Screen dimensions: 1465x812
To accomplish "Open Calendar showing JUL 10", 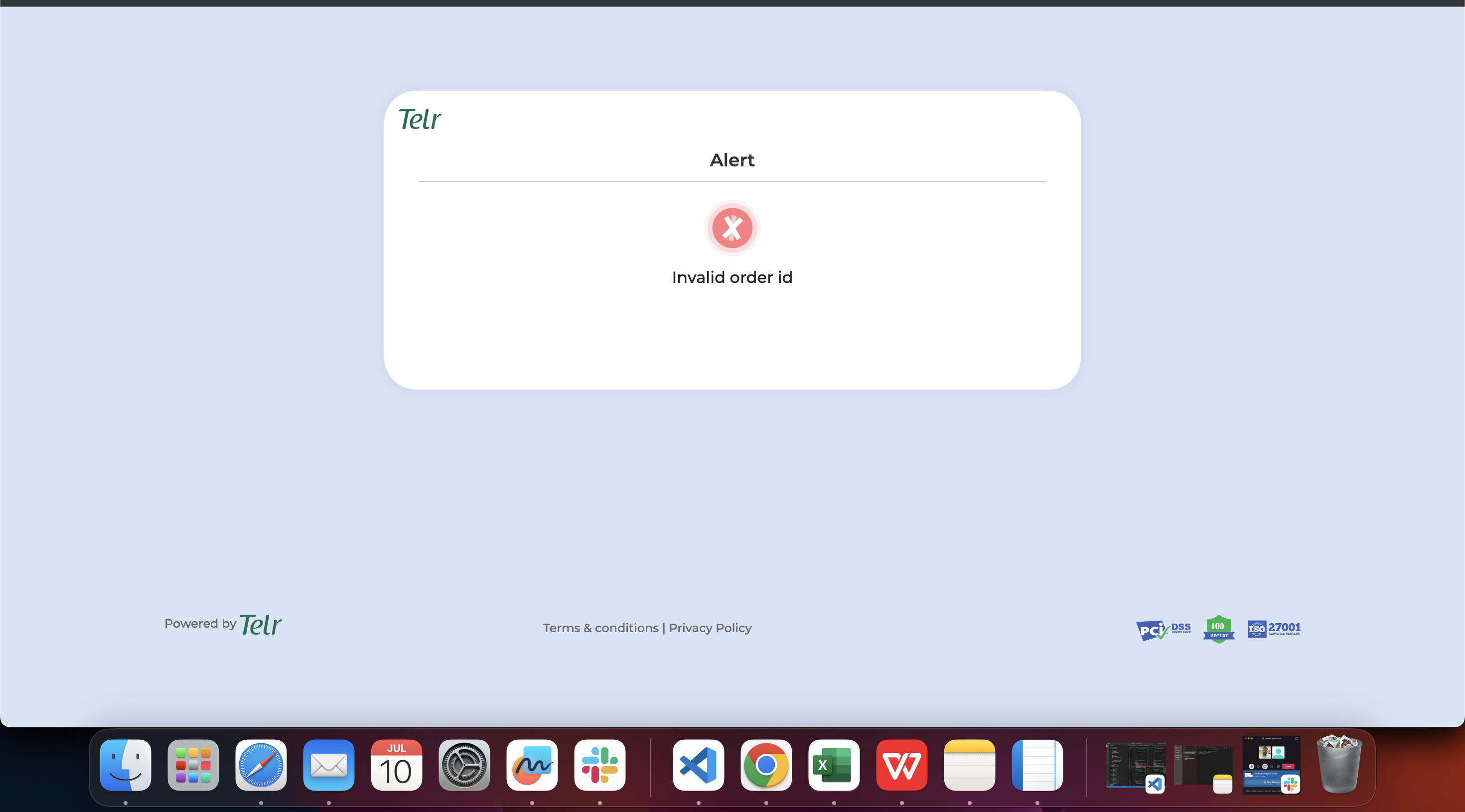I will [396, 765].
